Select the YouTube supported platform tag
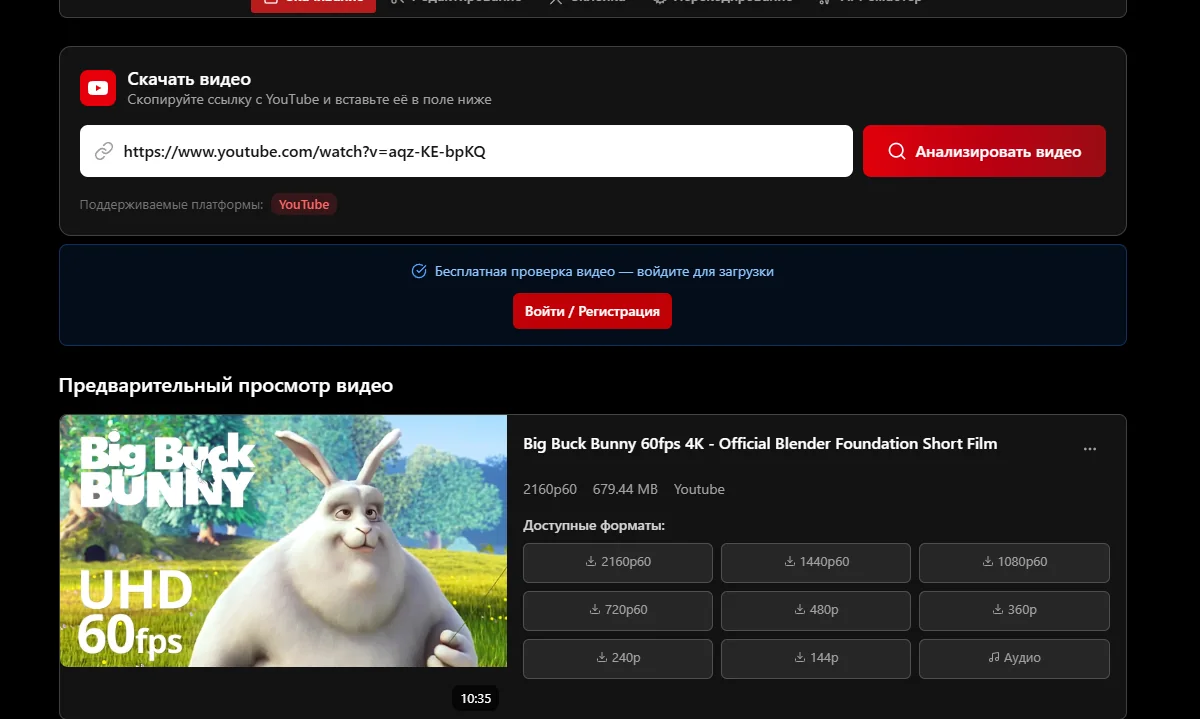 (x=304, y=204)
